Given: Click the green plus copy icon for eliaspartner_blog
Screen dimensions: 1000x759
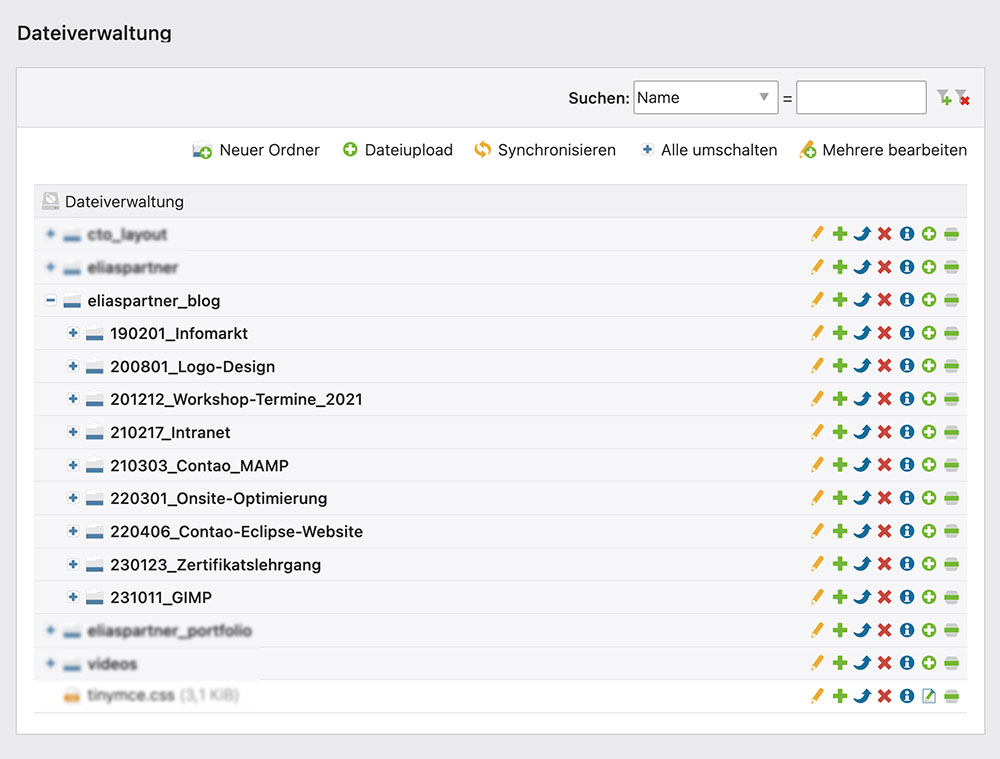Looking at the screenshot, I should pos(840,300).
